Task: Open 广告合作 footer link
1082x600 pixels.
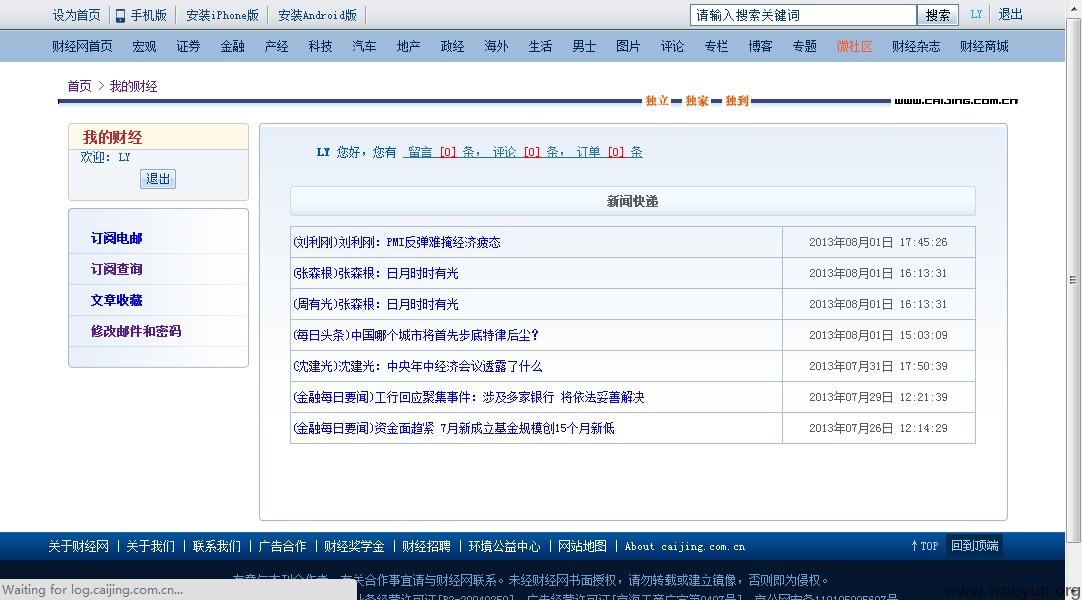Action: pyautogui.click(x=282, y=546)
